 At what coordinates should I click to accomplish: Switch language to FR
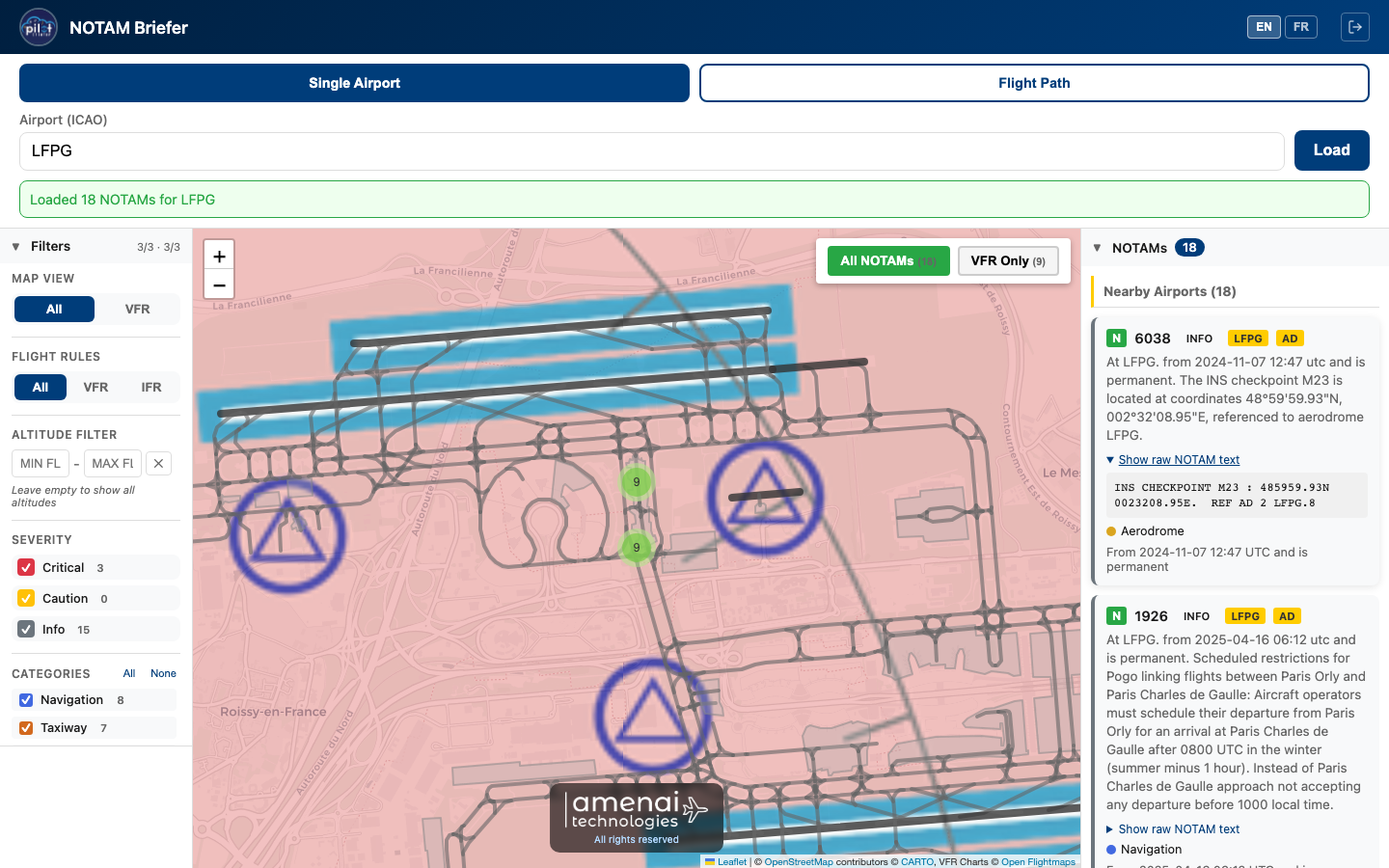[1301, 26]
